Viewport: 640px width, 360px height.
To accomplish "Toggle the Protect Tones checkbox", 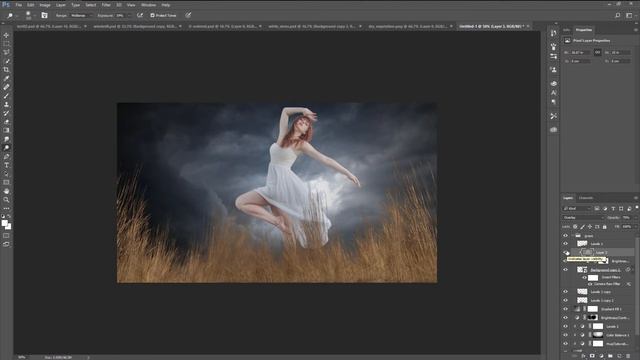I will (152, 15).
